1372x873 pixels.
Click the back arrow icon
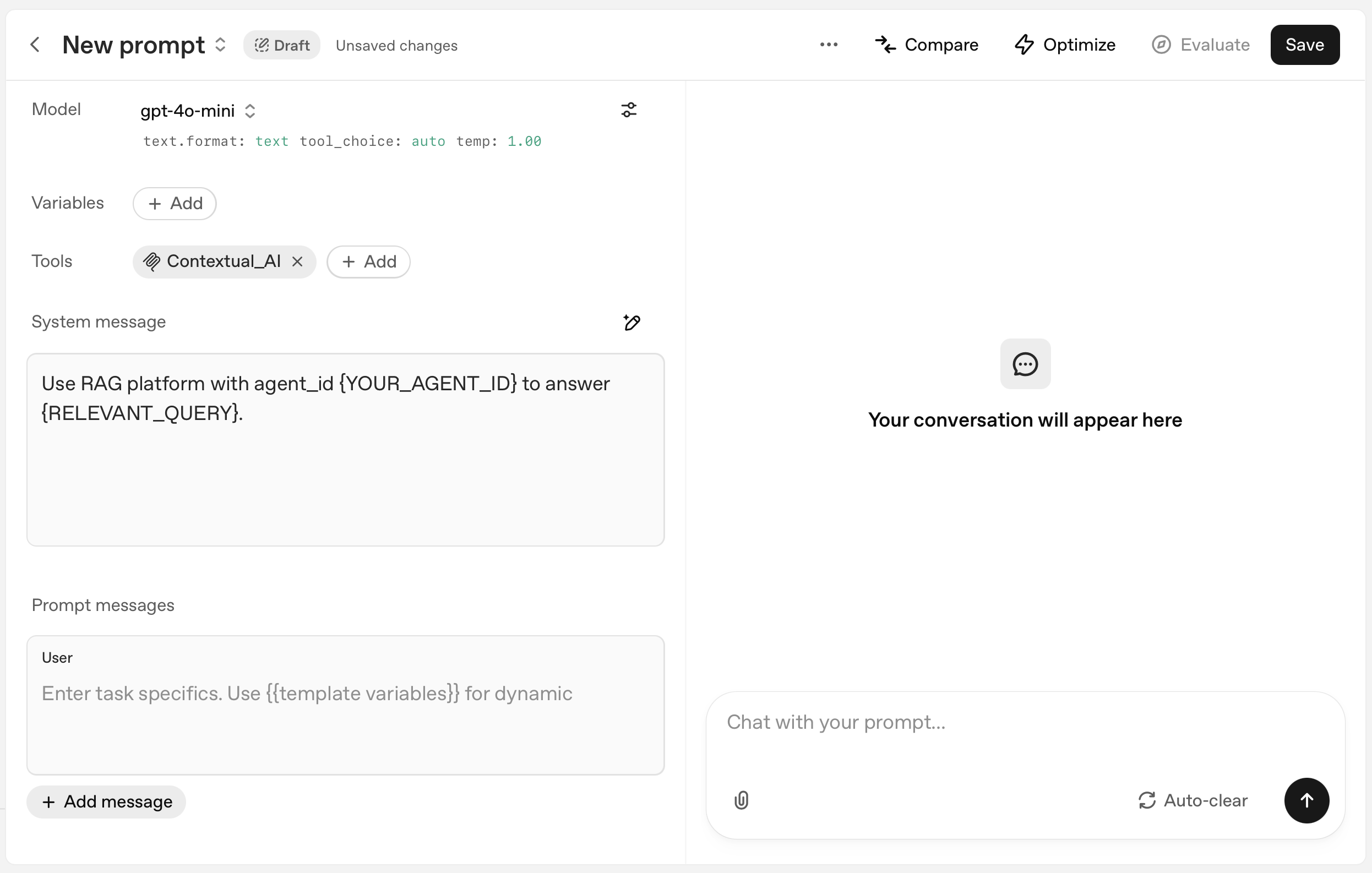click(x=35, y=45)
